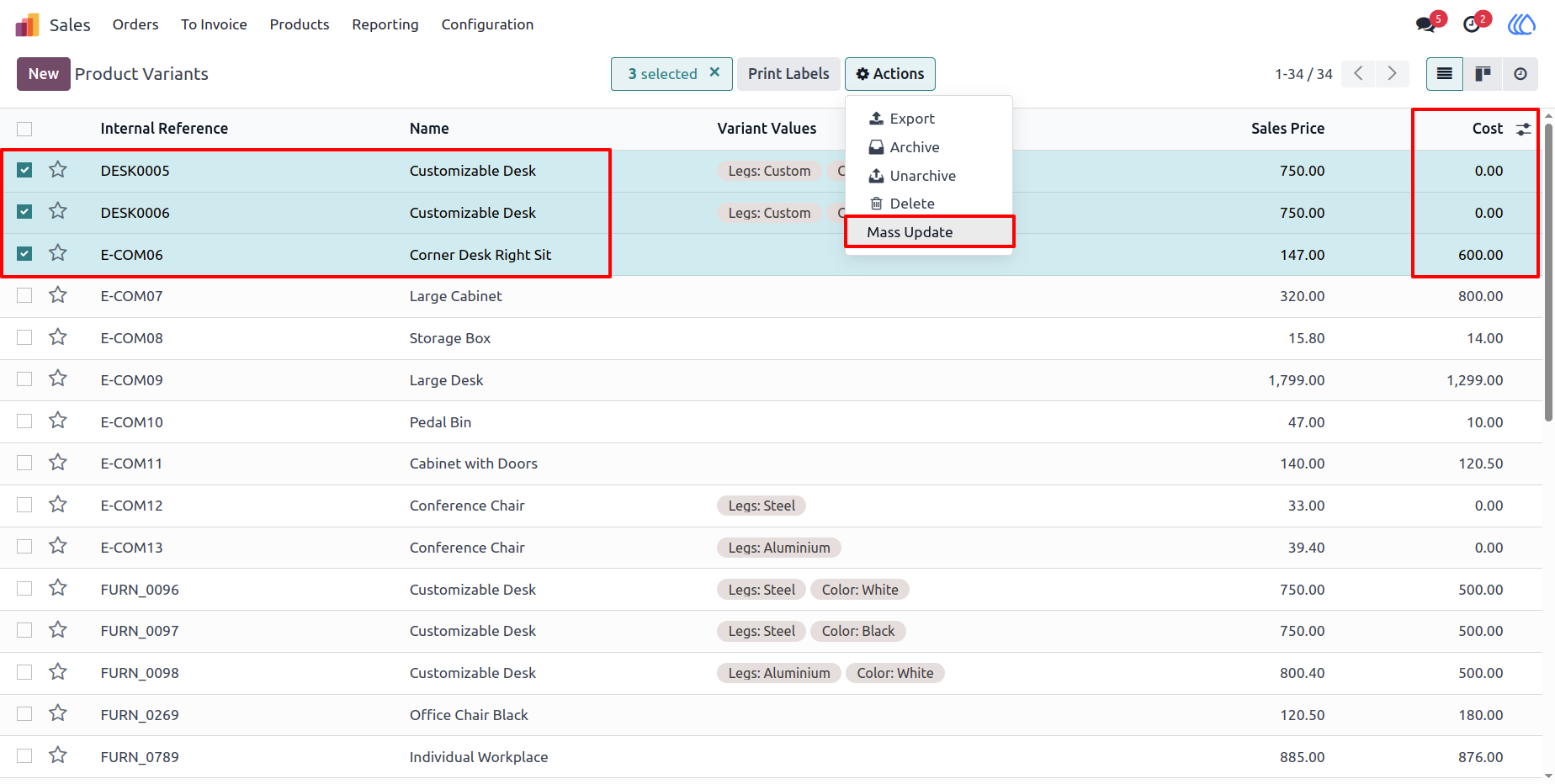The height and width of the screenshot is (784, 1555).
Task: Star the E-COM10 Pedal Bin row
Action: pyautogui.click(x=58, y=421)
